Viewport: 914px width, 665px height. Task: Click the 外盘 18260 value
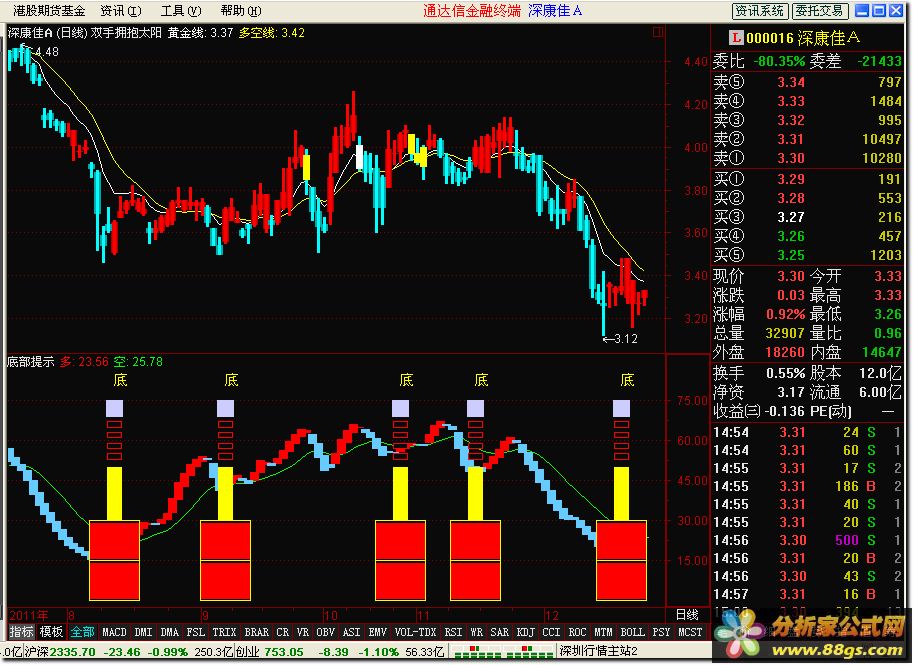785,352
